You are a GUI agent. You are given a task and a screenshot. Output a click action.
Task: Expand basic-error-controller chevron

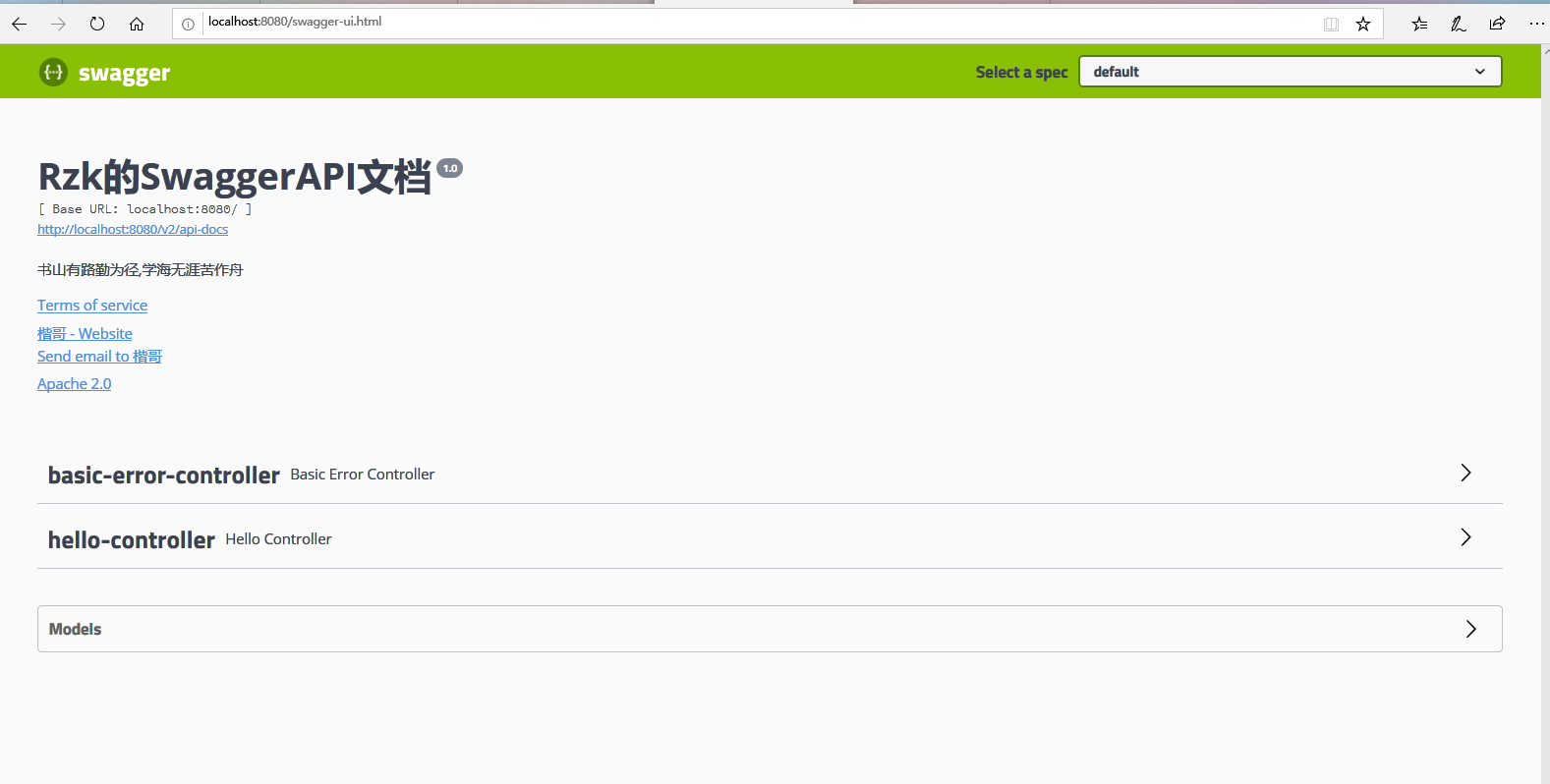pyautogui.click(x=1465, y=473)
